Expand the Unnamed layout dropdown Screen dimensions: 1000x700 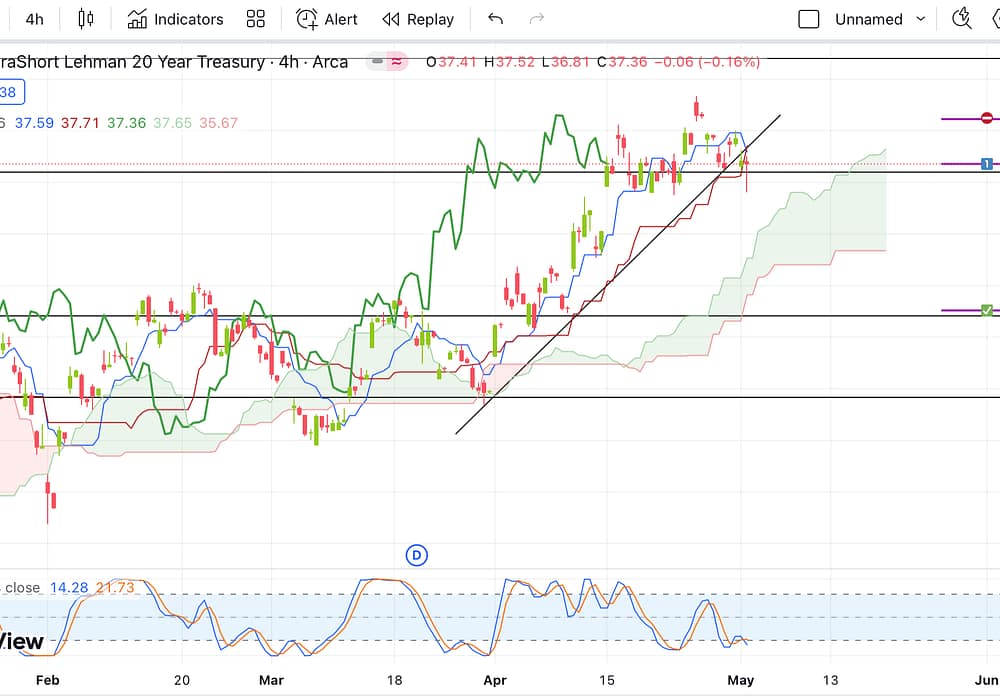(x=880, y=19)
